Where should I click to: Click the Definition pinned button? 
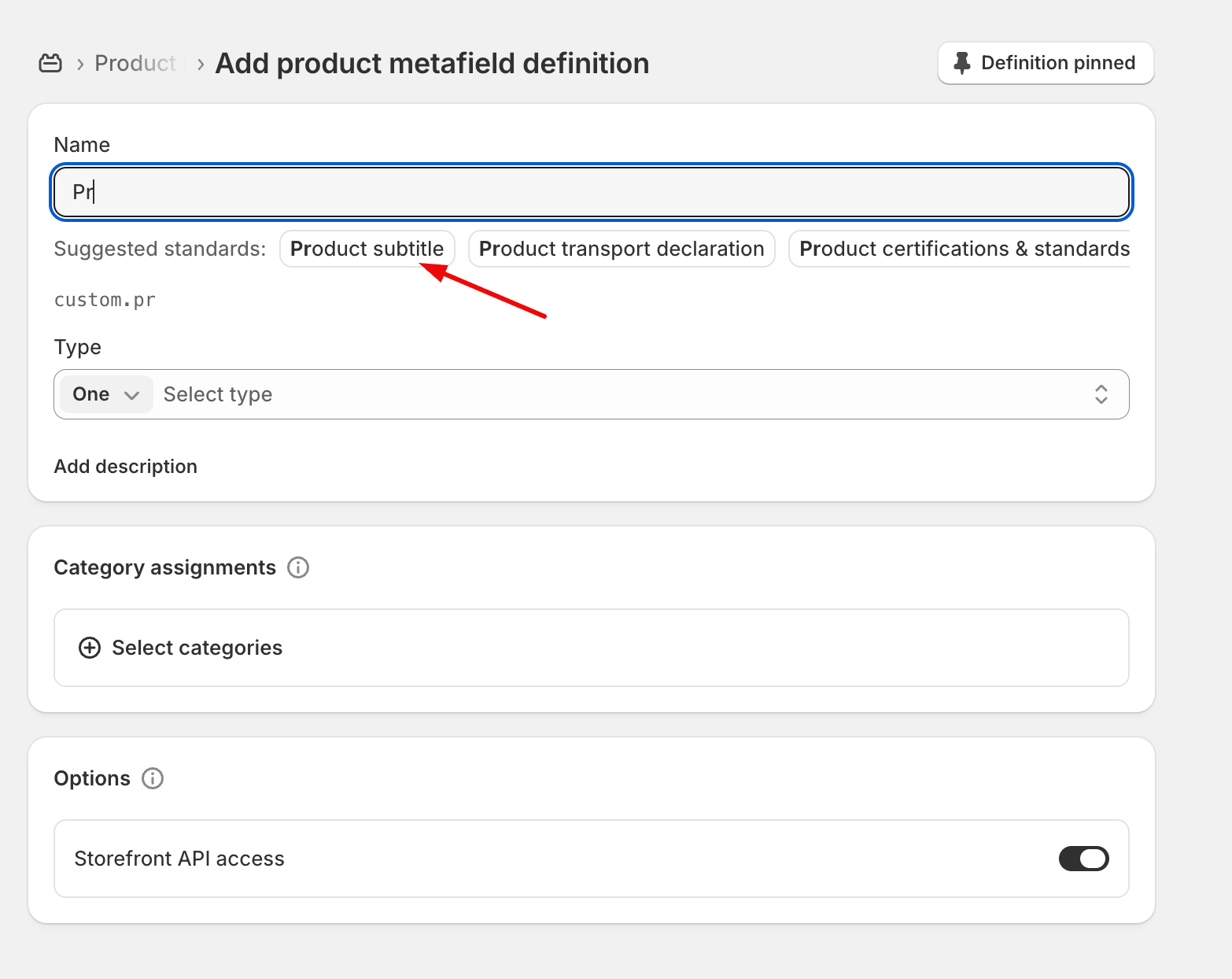pos(1045,63)
